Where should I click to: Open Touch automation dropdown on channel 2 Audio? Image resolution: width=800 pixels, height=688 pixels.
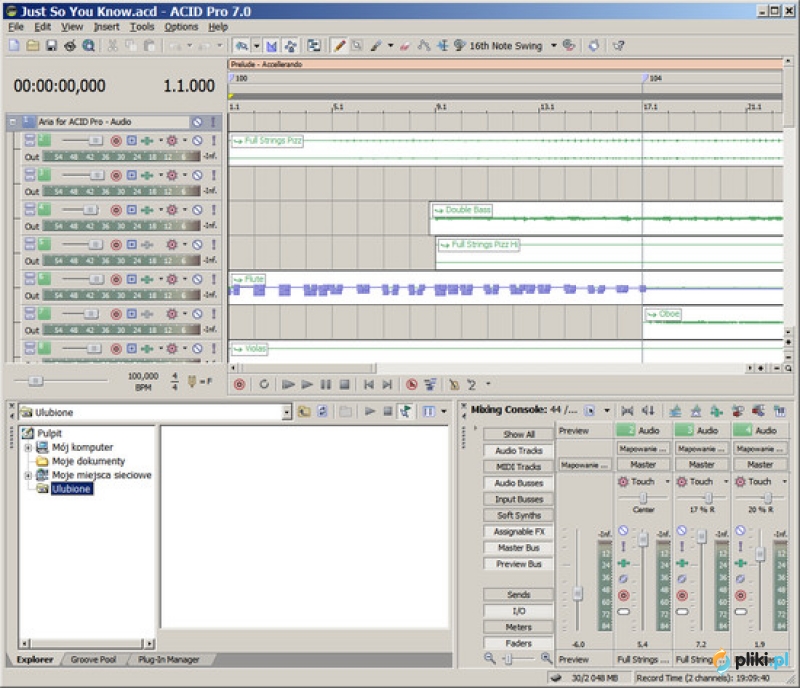point(667,481)
